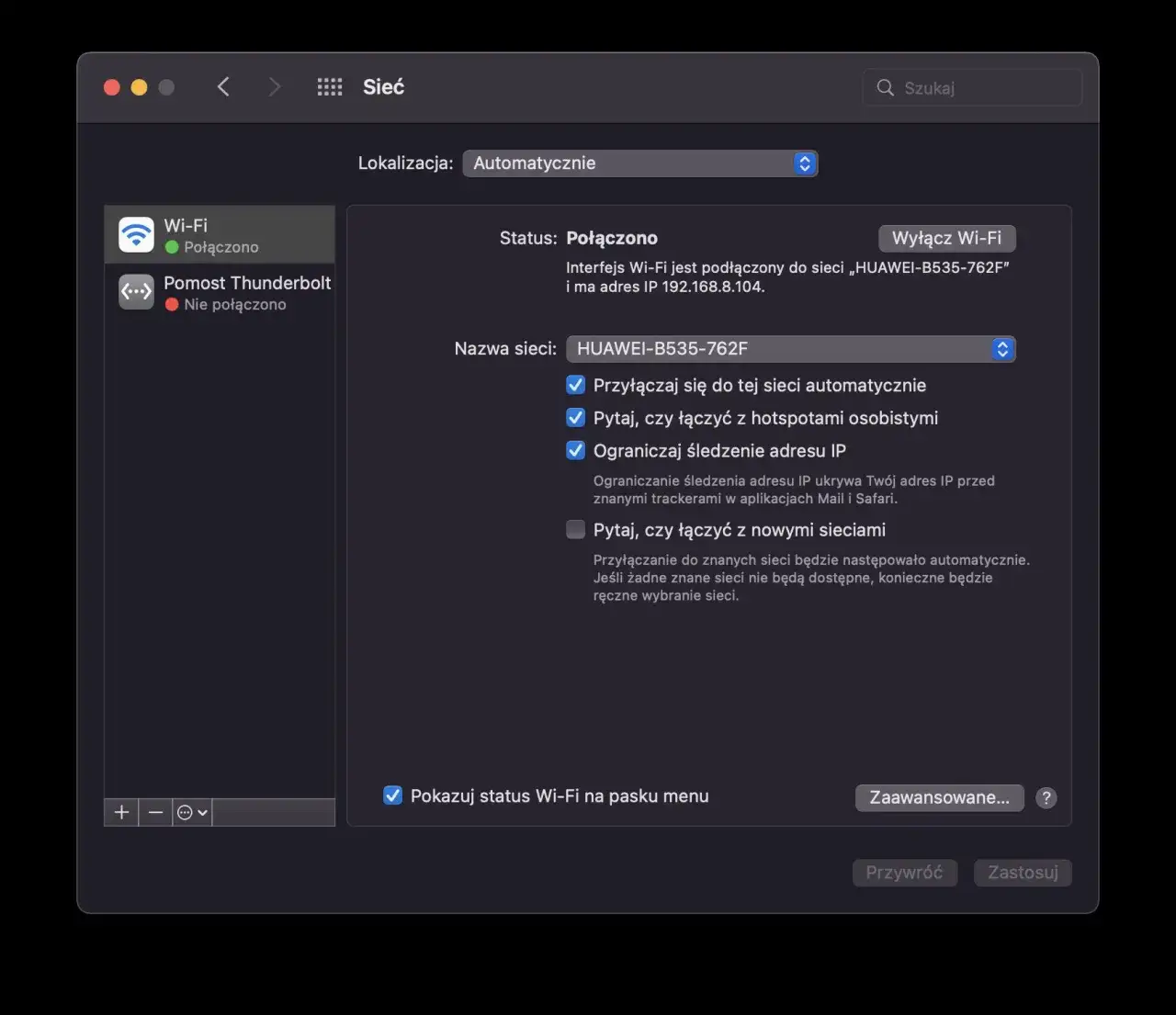Remove service with the minus button

pyautogui.click(x=155, y=812)
